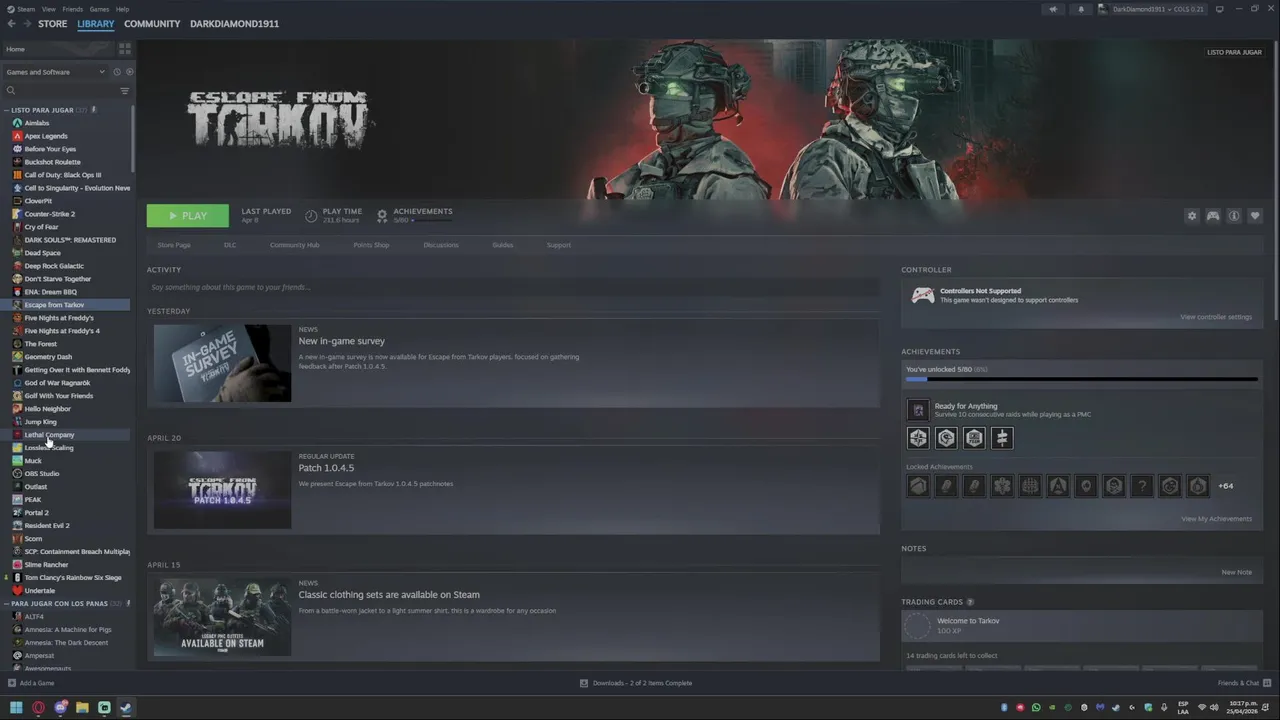Create a New Note
The image size is (1280, 720).
point(1236,572)
